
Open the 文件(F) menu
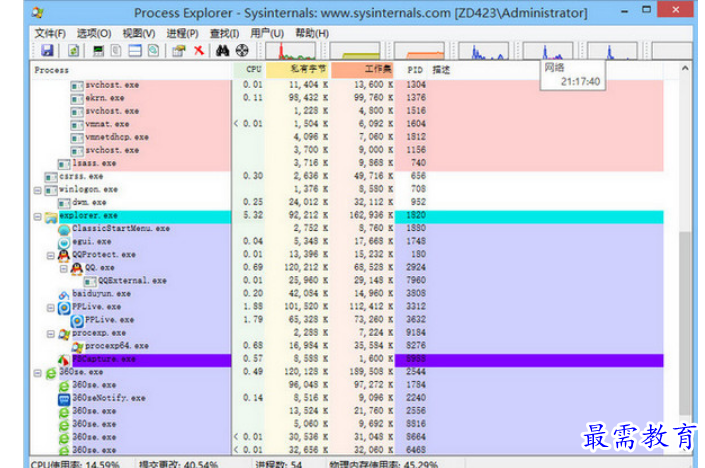pyautogui.click(x=50, y=33)
